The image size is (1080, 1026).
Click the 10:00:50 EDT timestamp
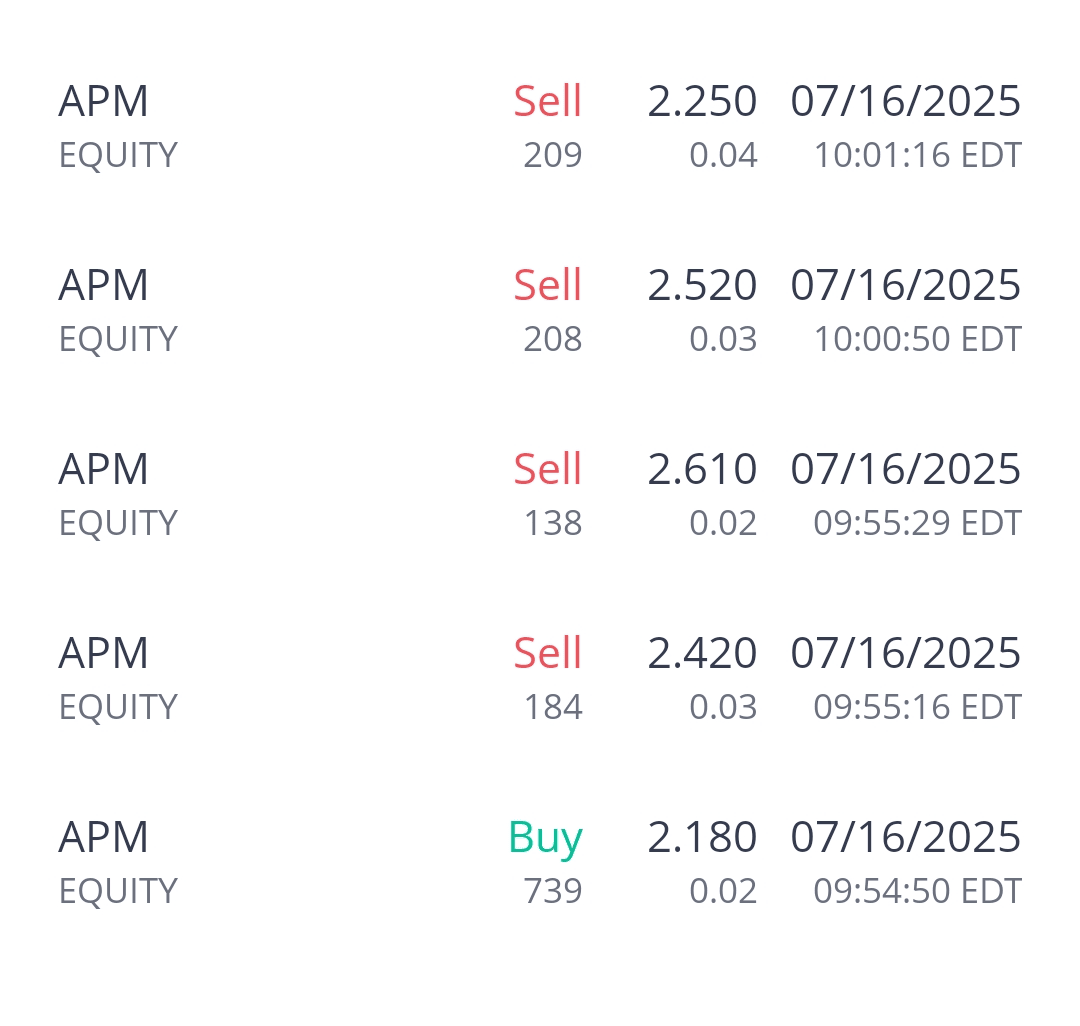[x=917, y=339]
